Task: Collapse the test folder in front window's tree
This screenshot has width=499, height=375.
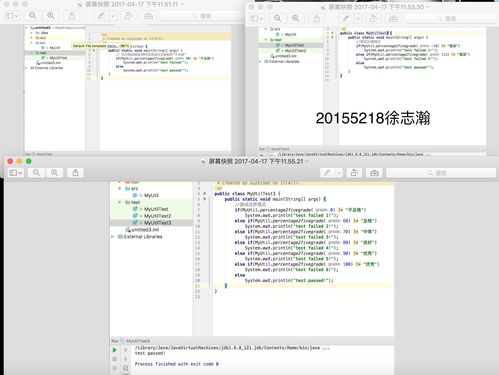Action: point(120,202)
